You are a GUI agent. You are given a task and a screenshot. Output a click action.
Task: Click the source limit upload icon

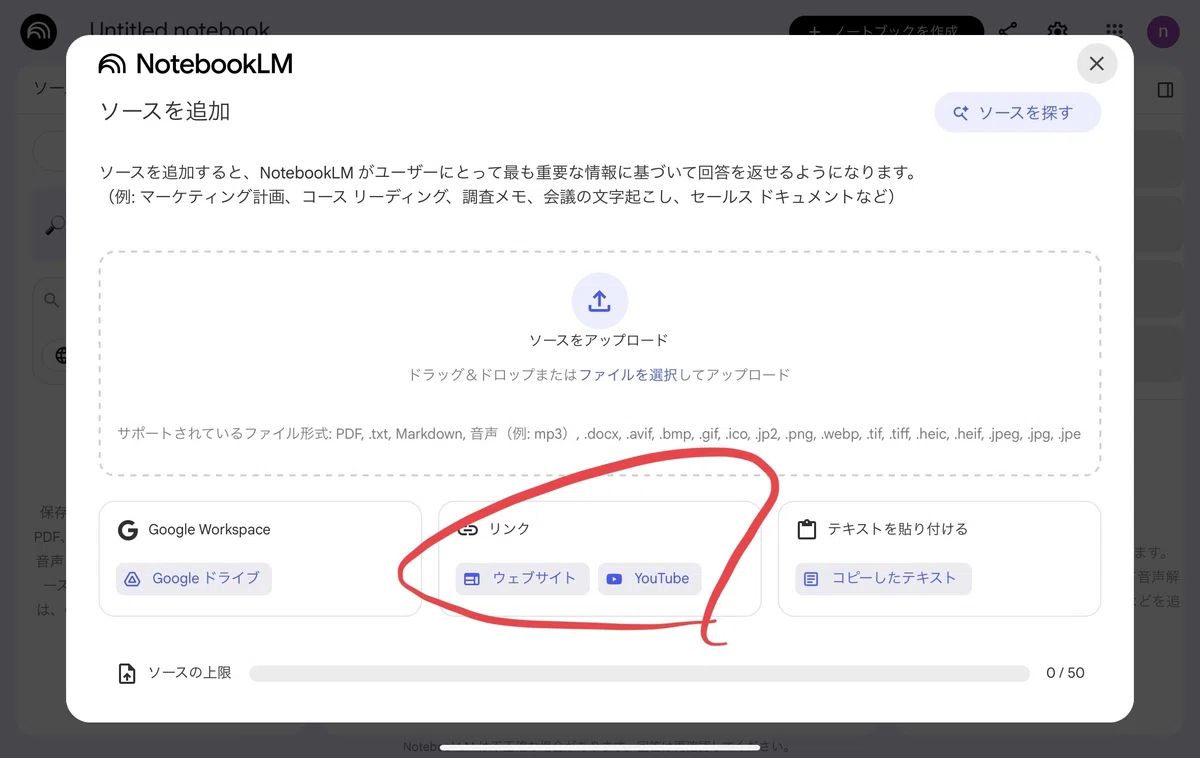(127, 673)
